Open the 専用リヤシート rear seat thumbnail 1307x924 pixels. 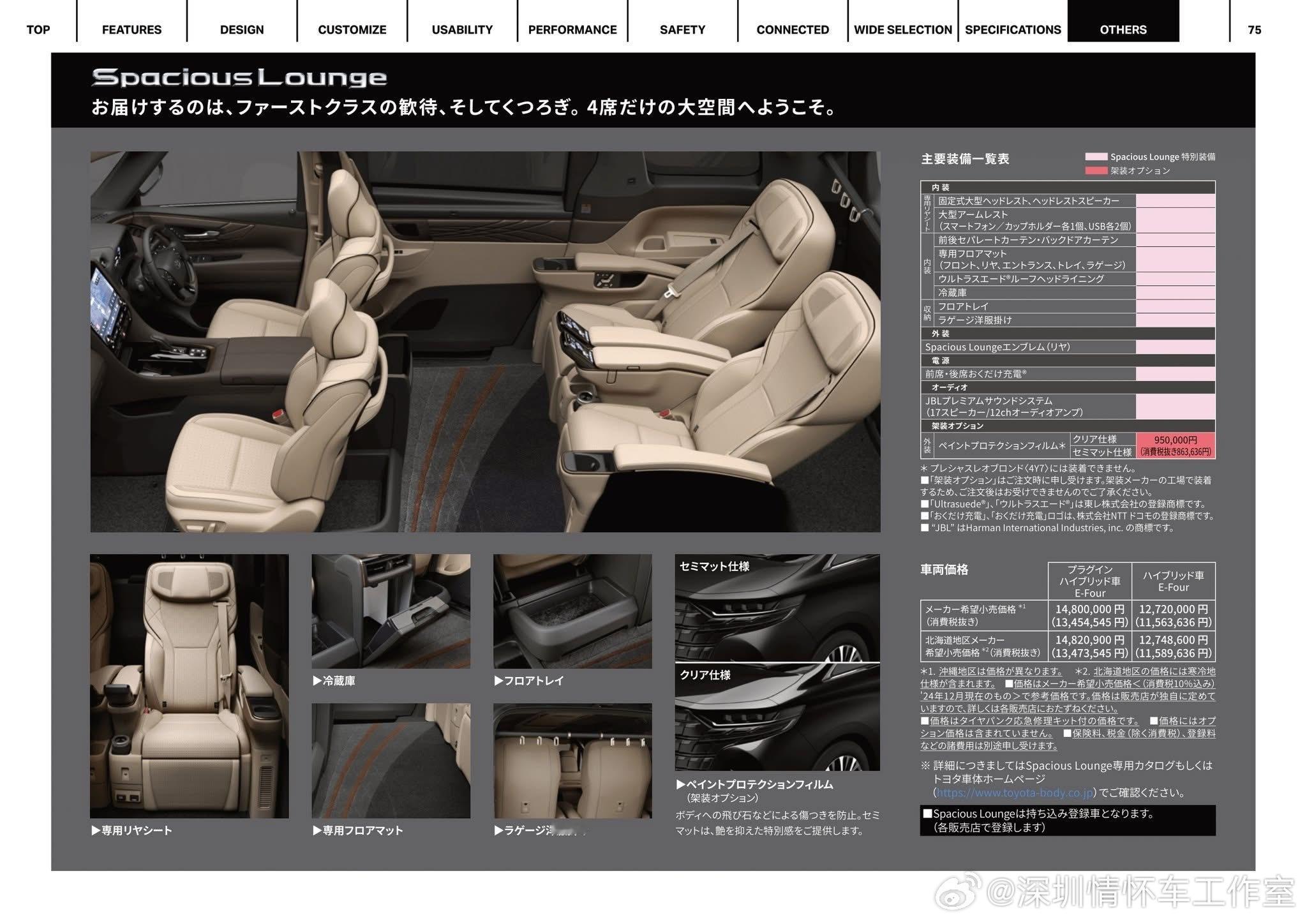[189, 686]
